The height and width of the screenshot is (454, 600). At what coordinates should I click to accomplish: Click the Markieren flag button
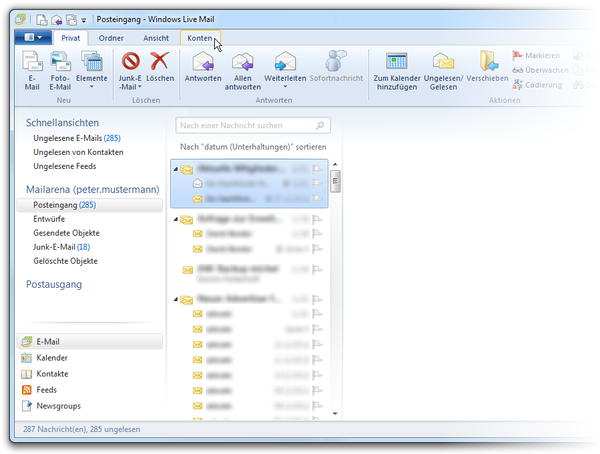point(536,56)
